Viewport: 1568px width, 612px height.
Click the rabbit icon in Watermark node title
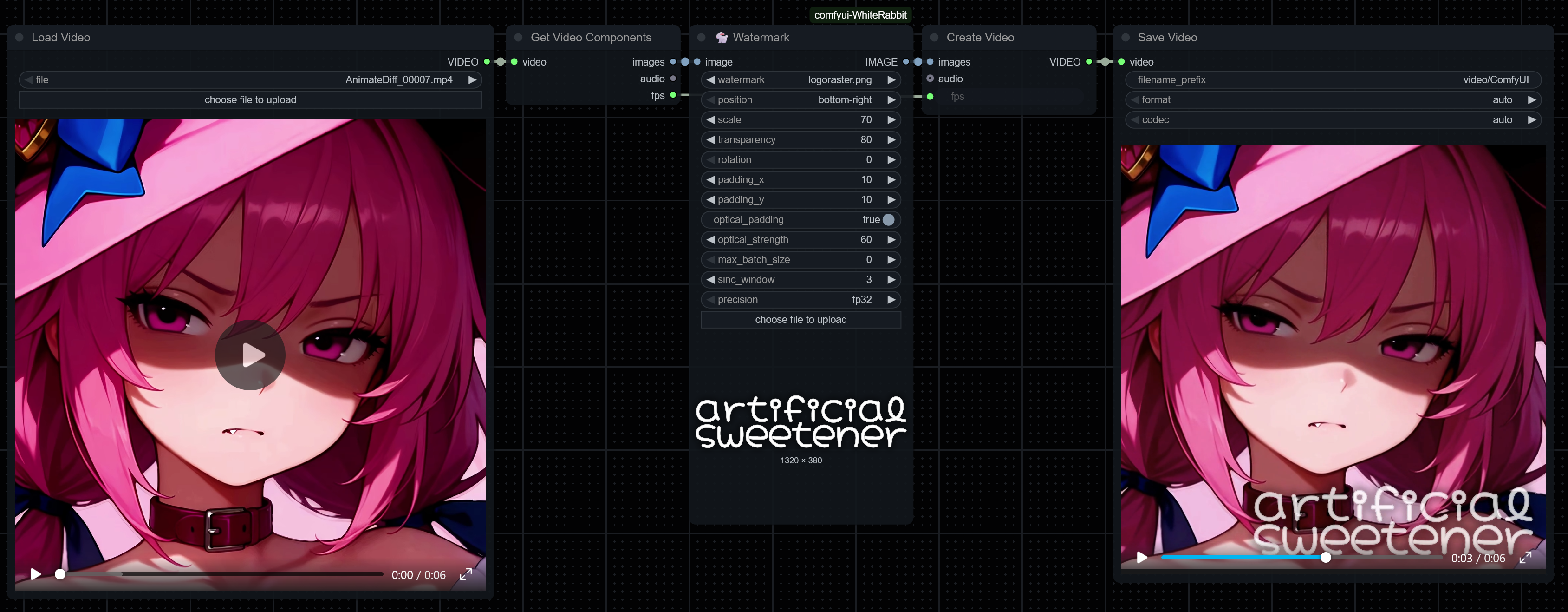pyautogui.click(x=722, y=38)
